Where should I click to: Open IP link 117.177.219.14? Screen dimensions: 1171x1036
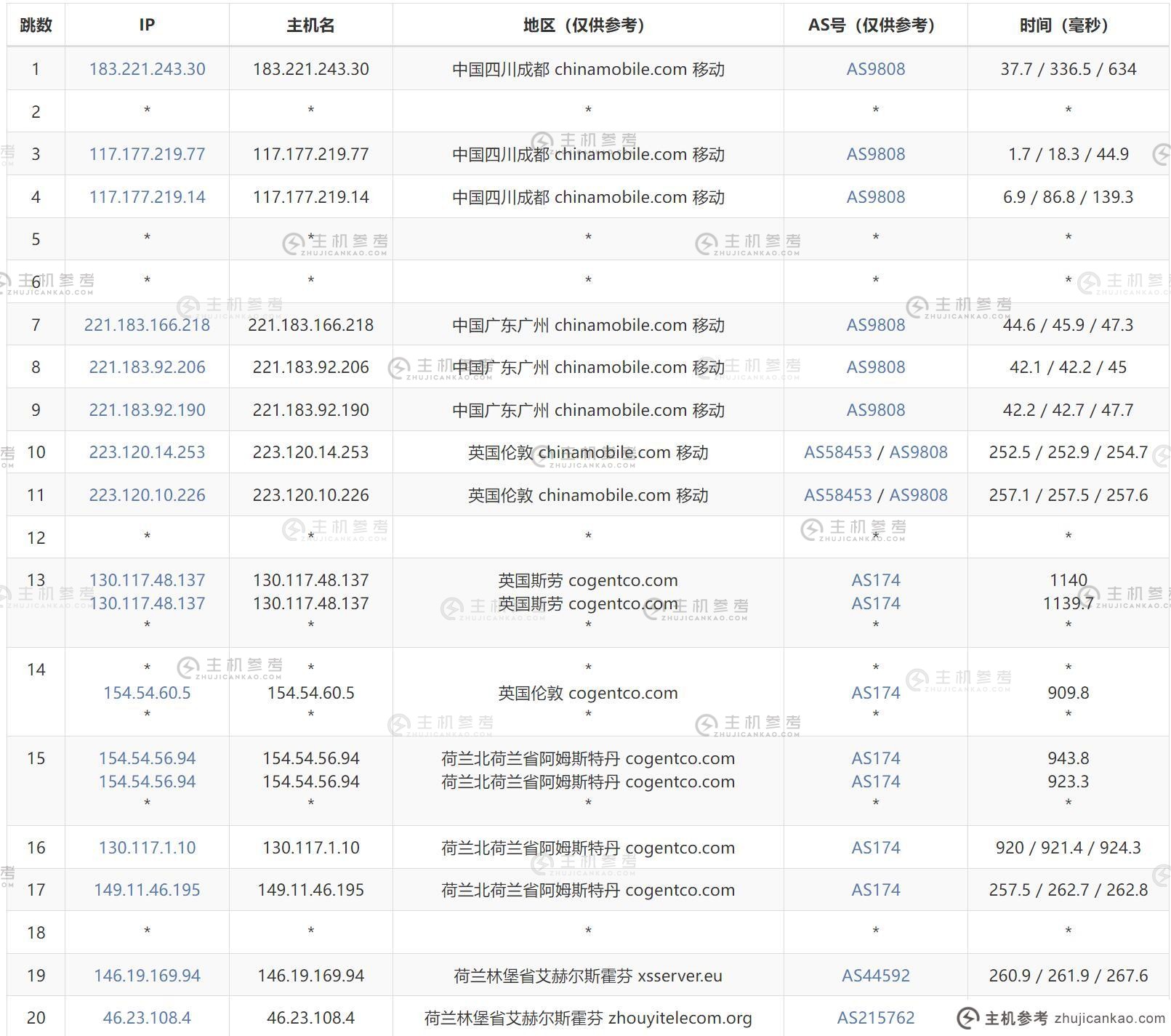pyautogui.click(x=147, y=197)
